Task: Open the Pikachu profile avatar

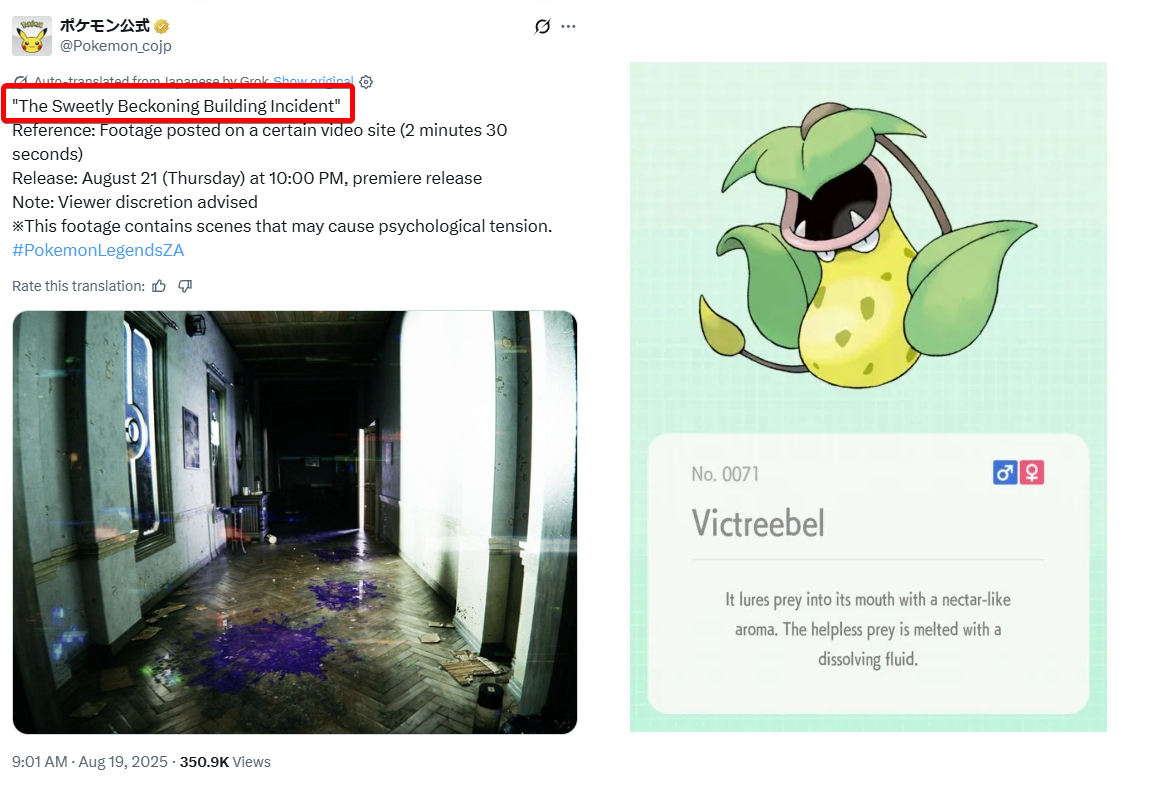Action: (32, 35)
